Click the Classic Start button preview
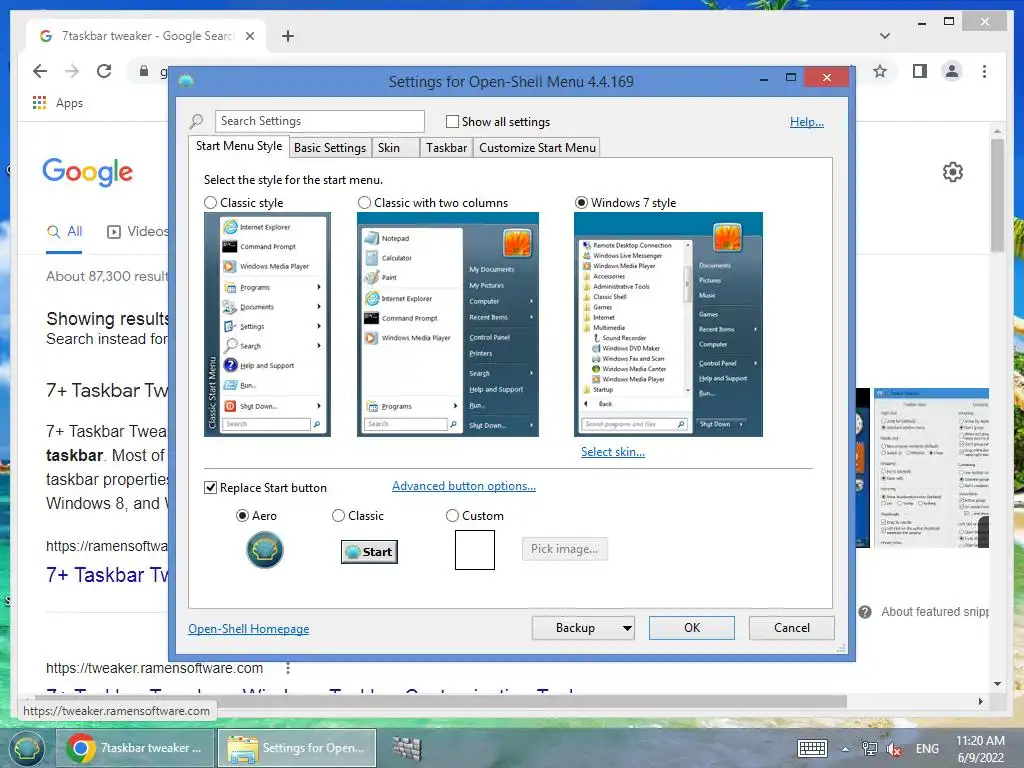This screenshot has height=768, width=1024. tap(369, 552)
